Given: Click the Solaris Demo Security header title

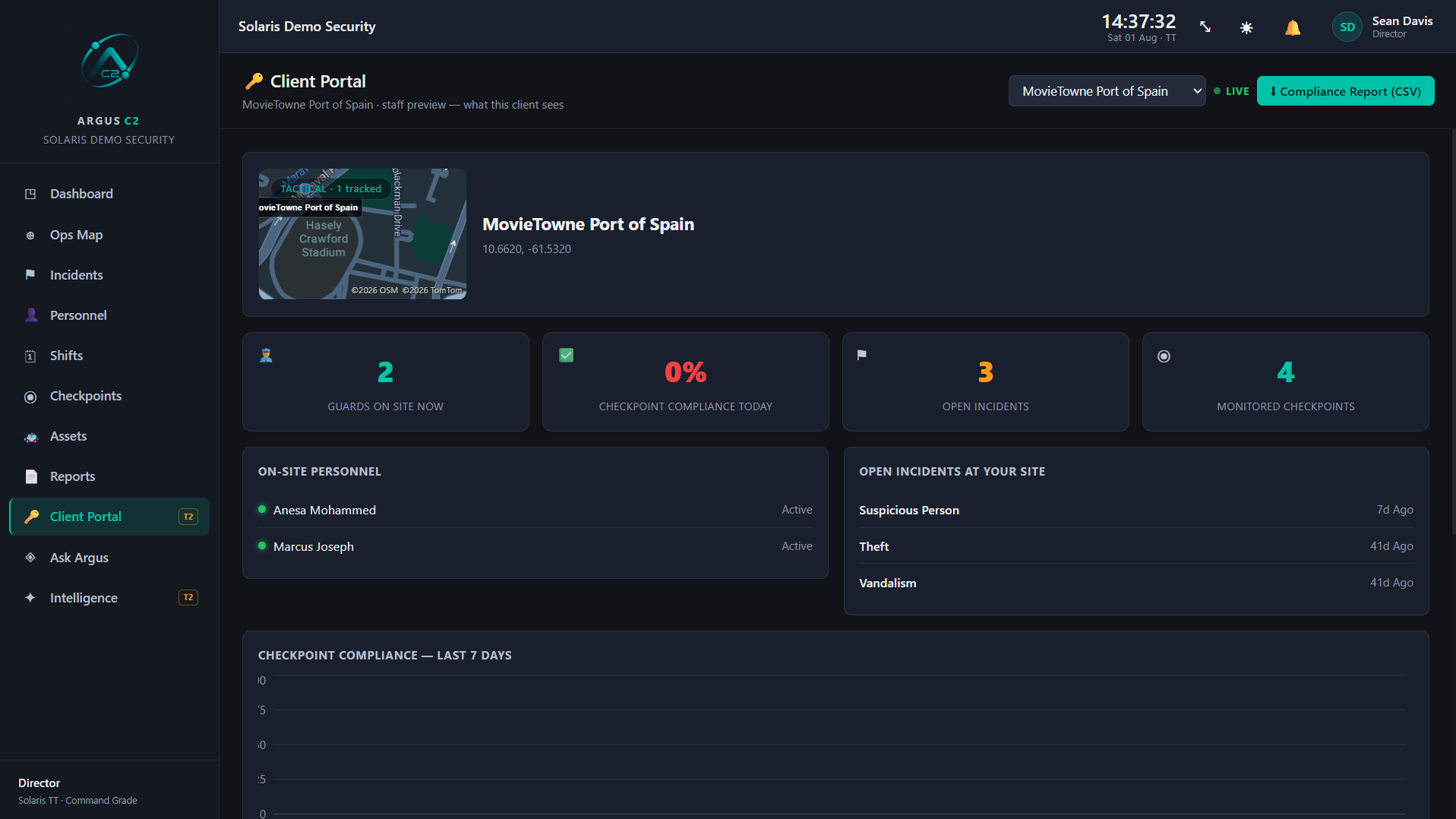Looking at the screenshot, I should [307, 27].
